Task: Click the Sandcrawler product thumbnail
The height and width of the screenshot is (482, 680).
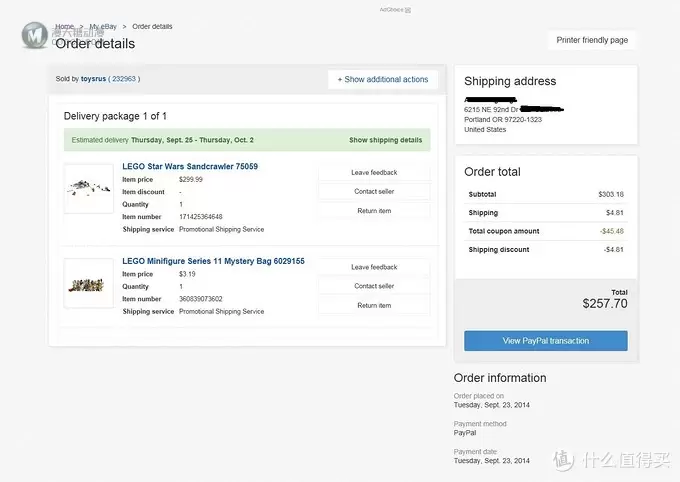Action: (x=89, y=188)
